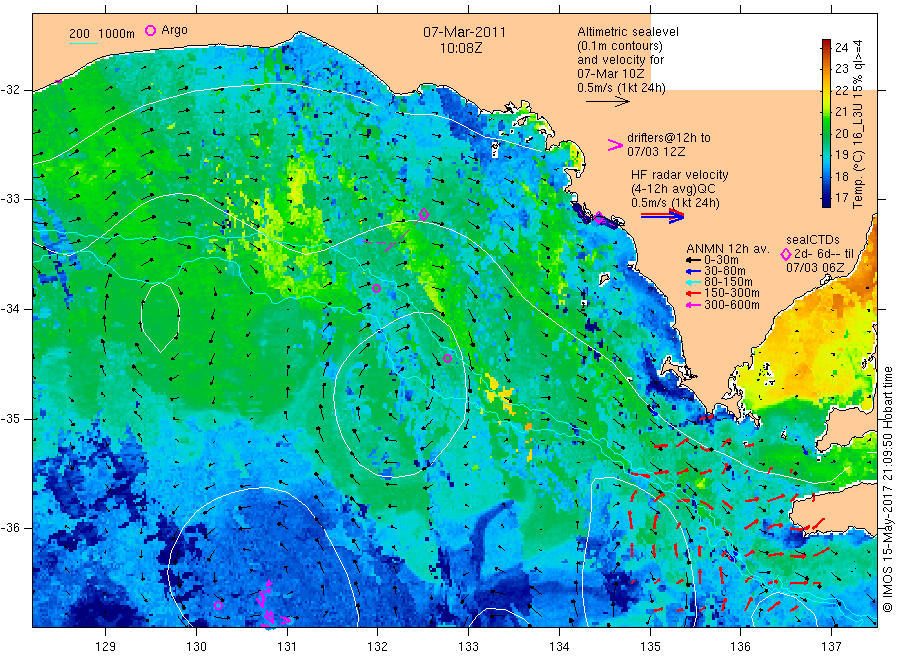
Task: Click the 'sealCTDs' legend heading
Action: point(813,240)
